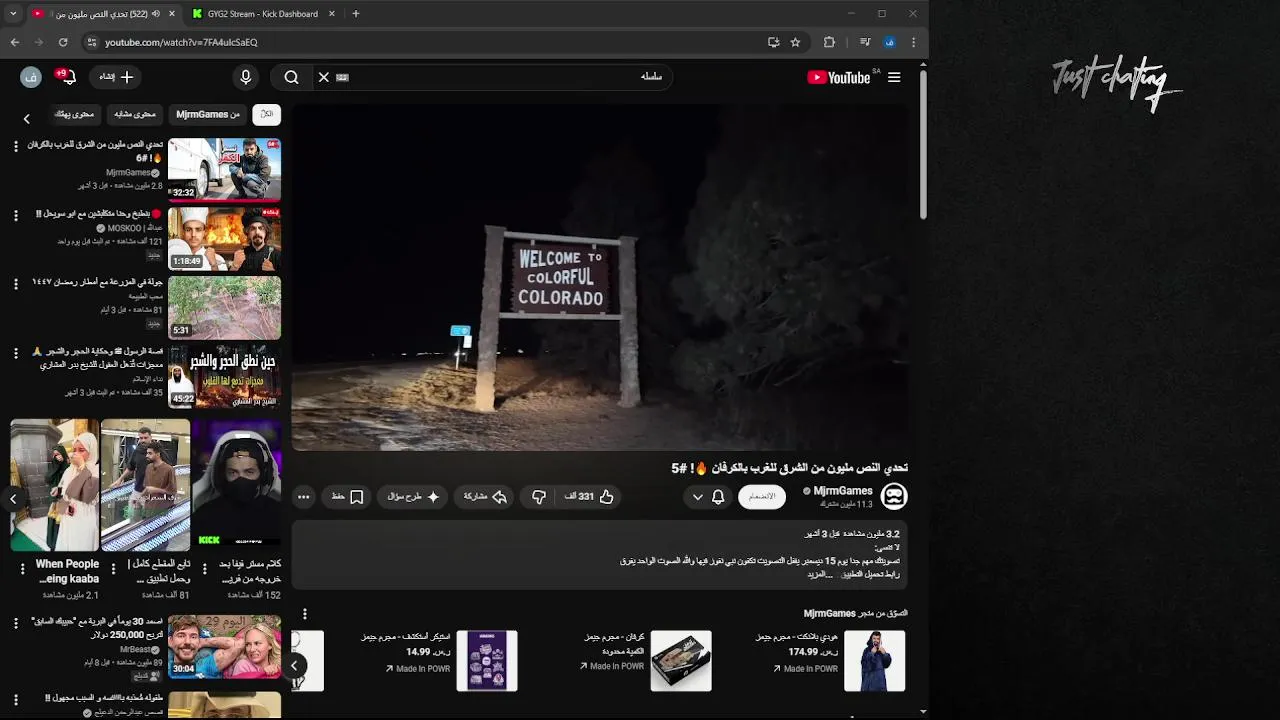Play the 45:22 religious lecture video

click(224, 377)
